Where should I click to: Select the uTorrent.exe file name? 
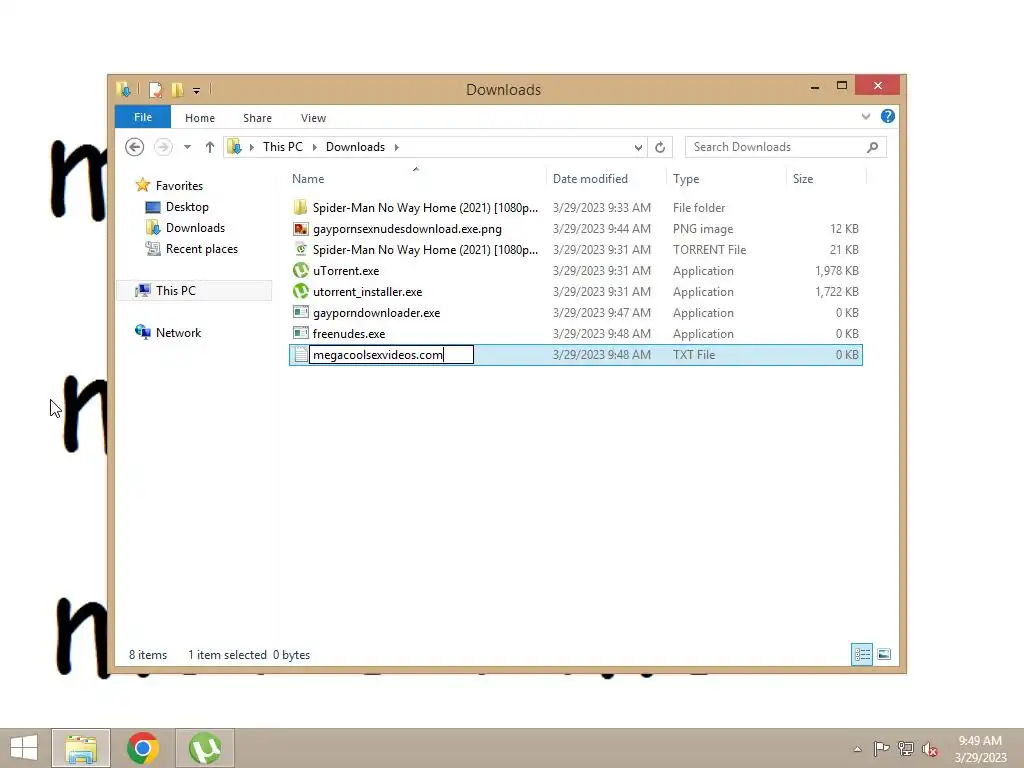[x=345, y=271]
